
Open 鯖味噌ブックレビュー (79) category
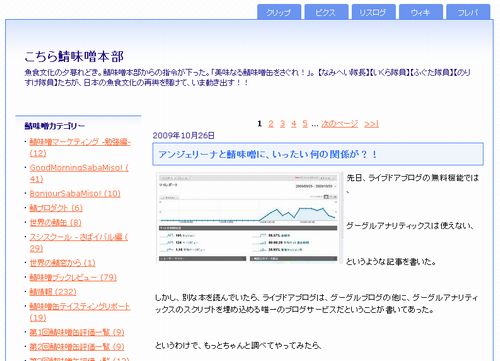73,277
